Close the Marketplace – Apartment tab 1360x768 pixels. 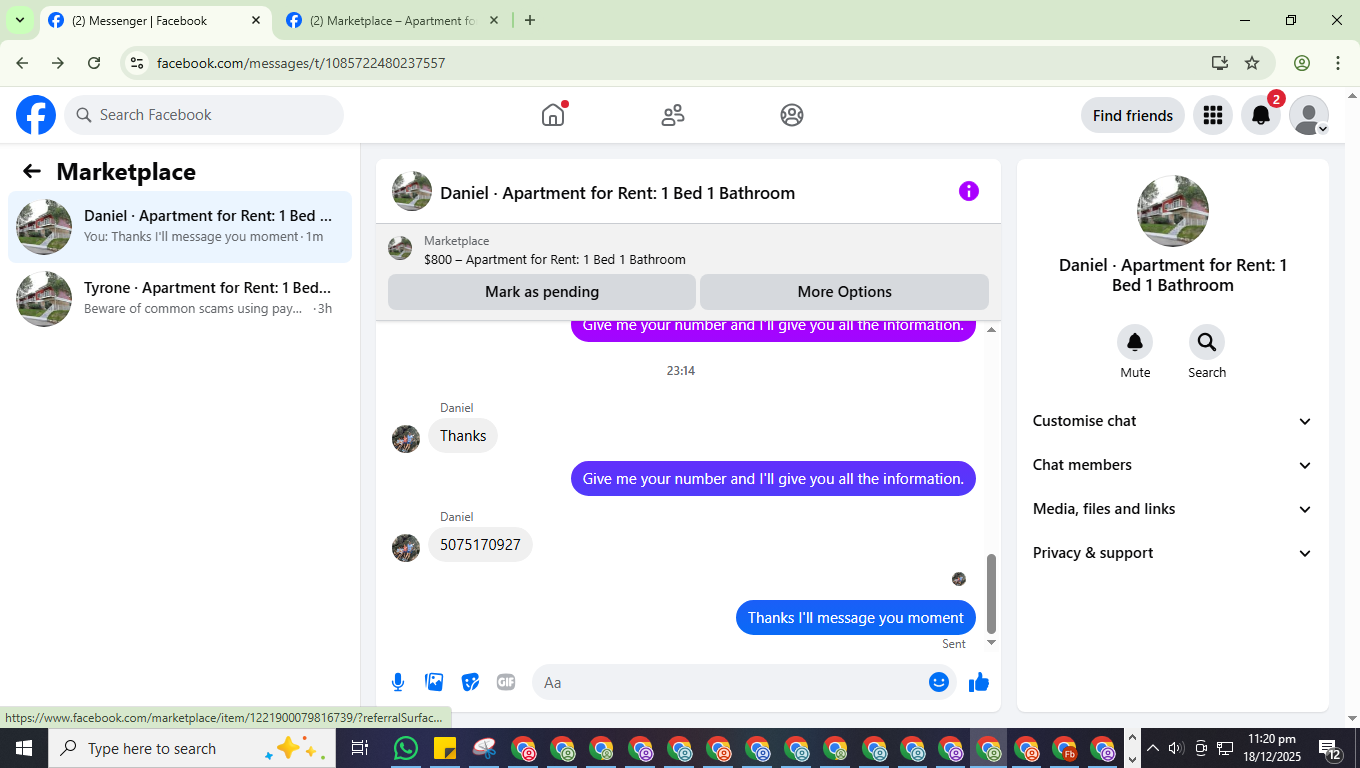pos(495,20)
